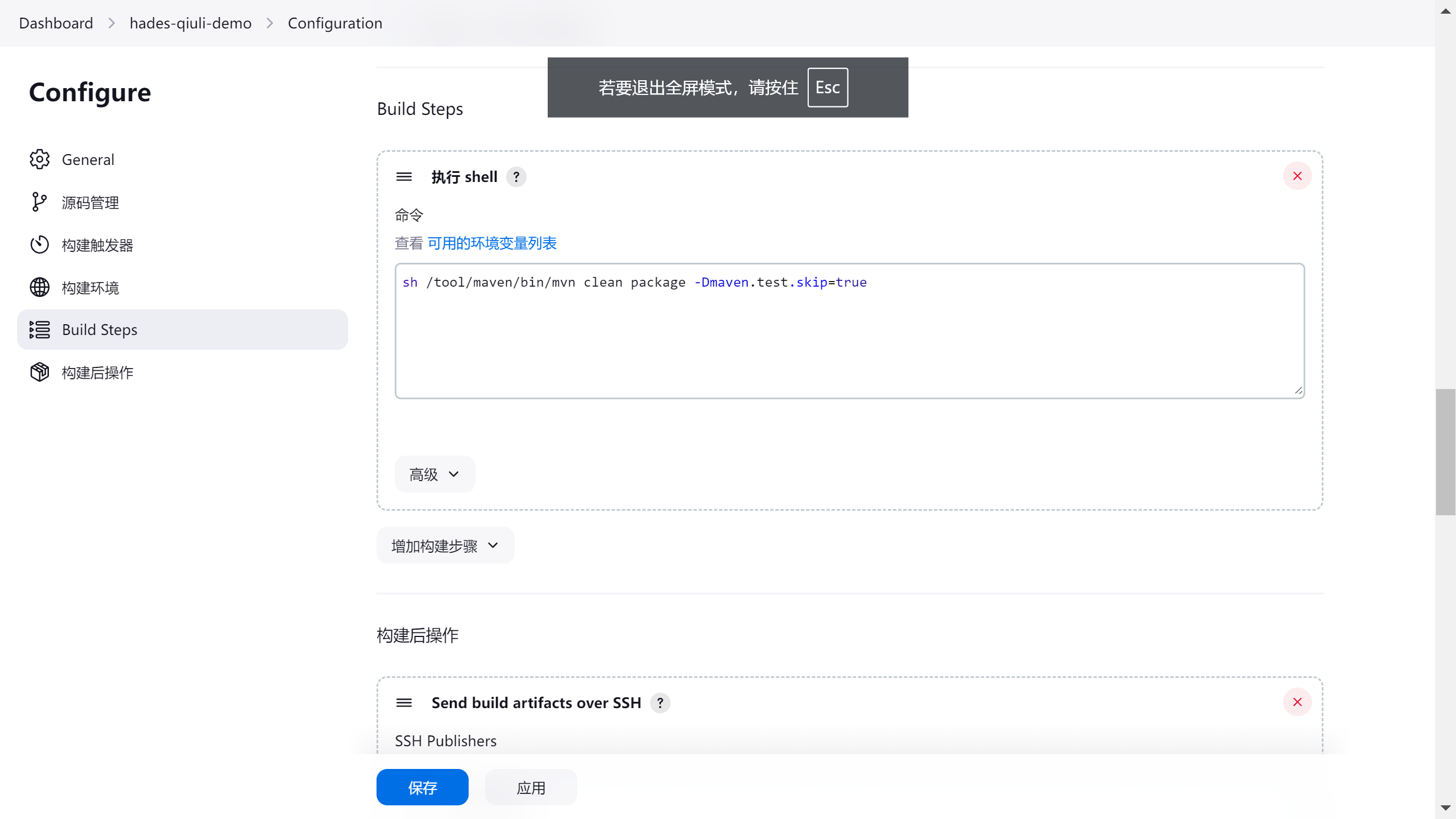Grab the 执行 shell drag handle

coord(404,177)
